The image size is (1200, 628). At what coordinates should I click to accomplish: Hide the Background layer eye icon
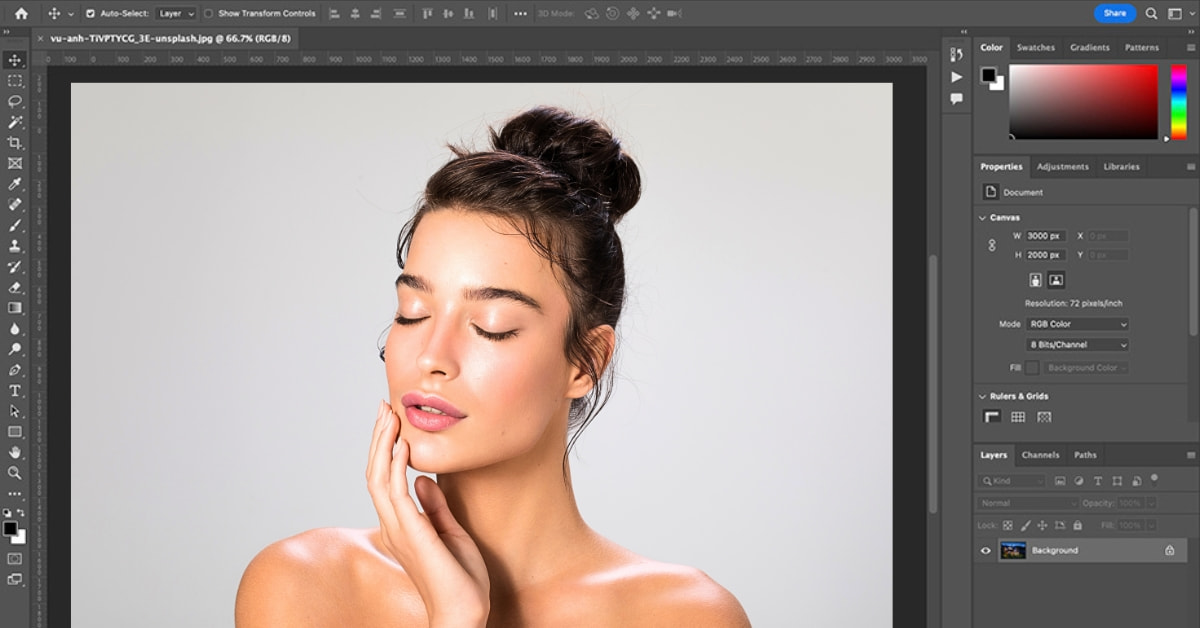tap(986, 550)
